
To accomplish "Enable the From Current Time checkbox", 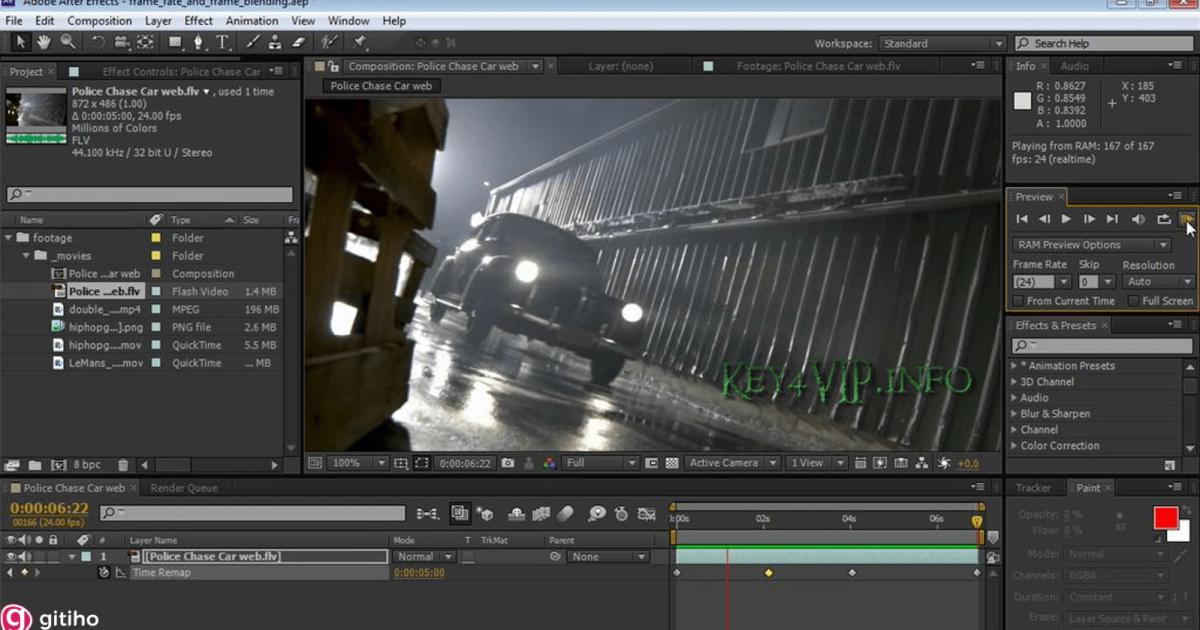I will tap(1019, 301).
